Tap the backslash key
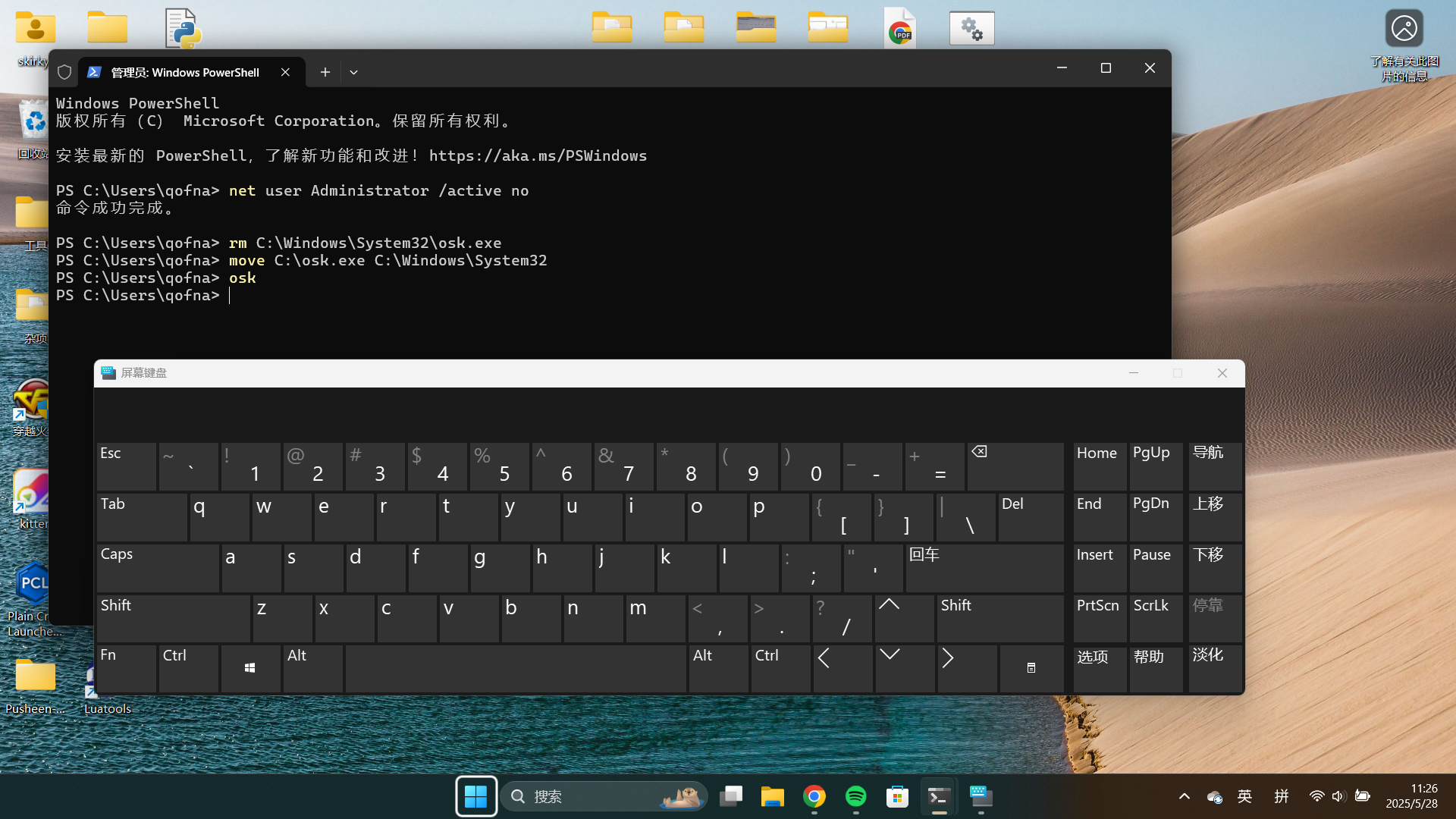 pyautogui.click(x=966, y=517)
